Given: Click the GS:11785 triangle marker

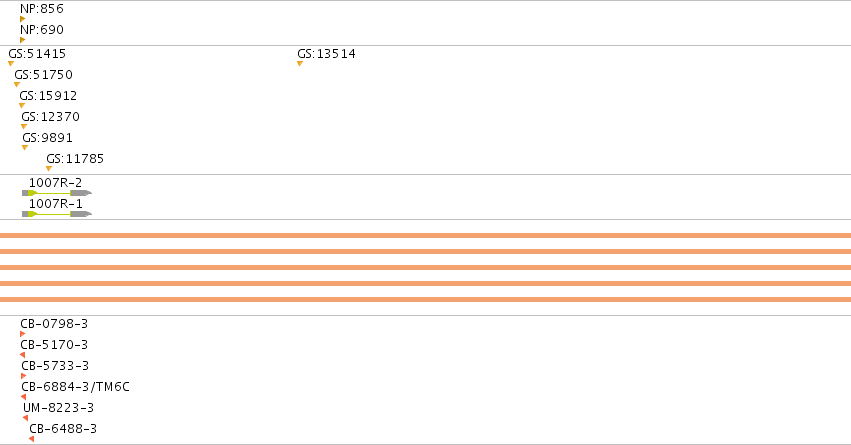Looking at the screenshot, I should click(x=49, y=169).
